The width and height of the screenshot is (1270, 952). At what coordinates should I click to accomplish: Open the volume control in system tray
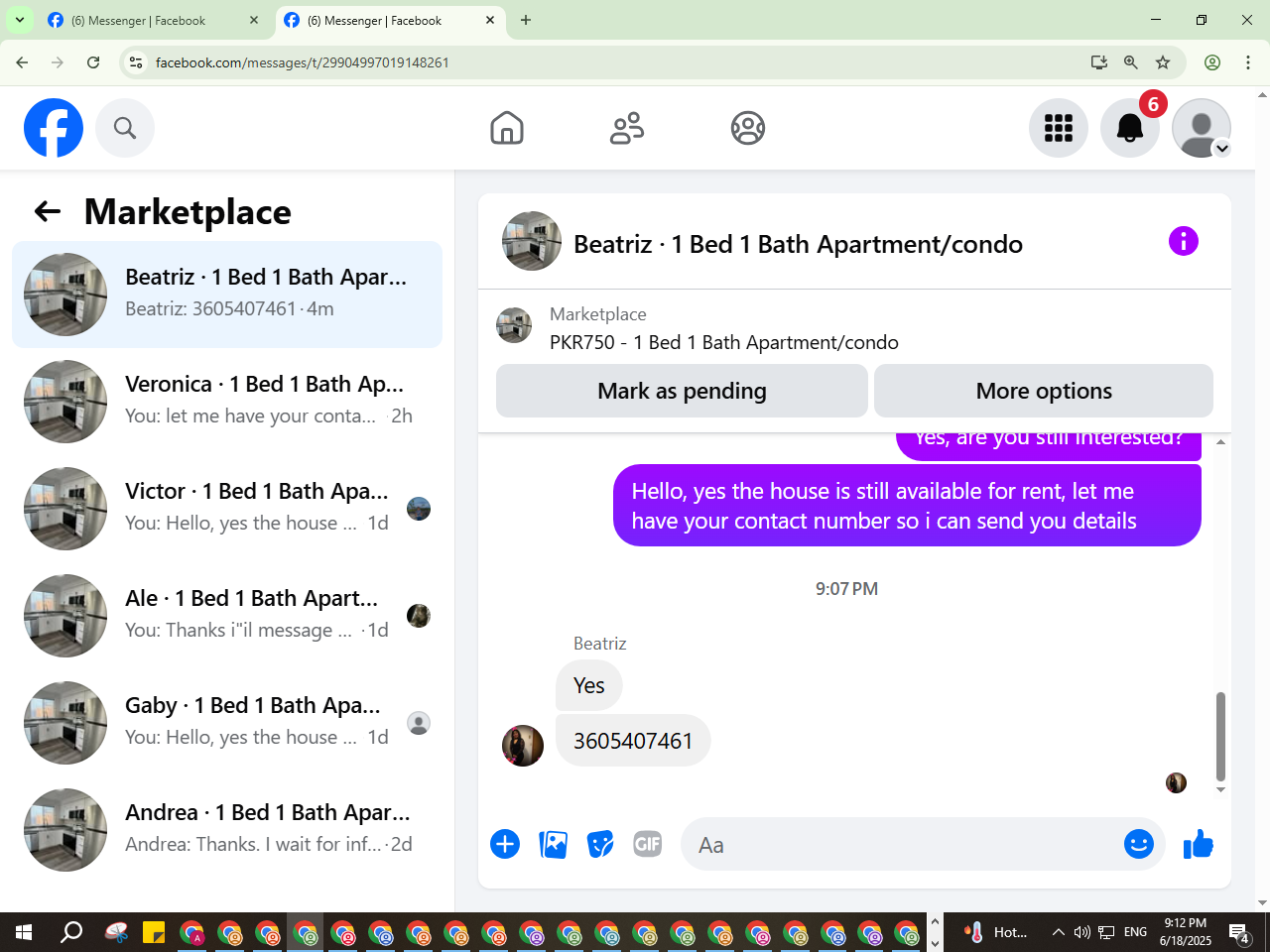pos(1082,932)
